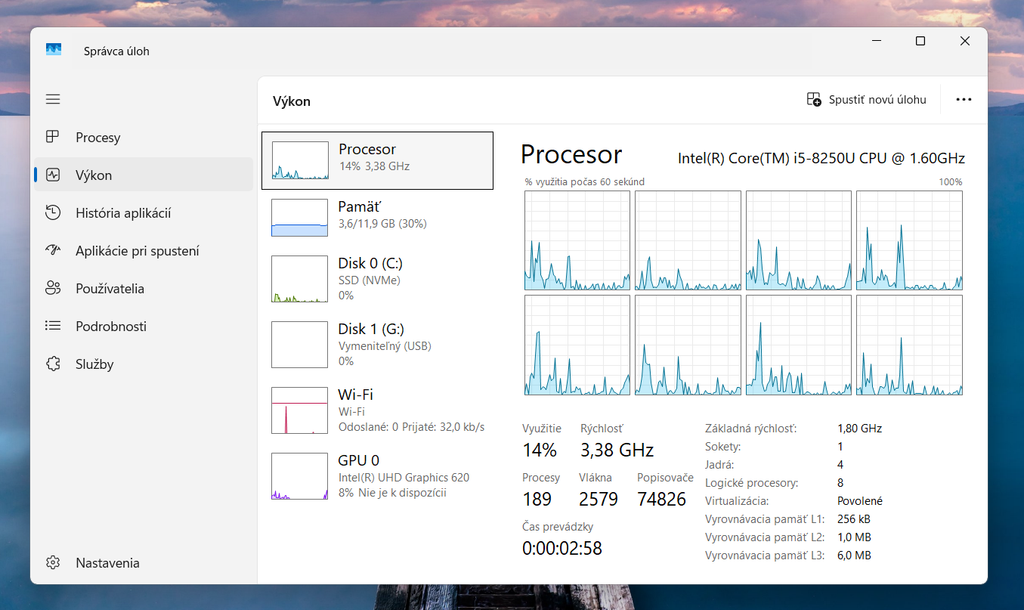Viewport: 1024px width, 610px height.
Task: Open Procesy page label
Action: pyautogui.click(x=98, y=137)
